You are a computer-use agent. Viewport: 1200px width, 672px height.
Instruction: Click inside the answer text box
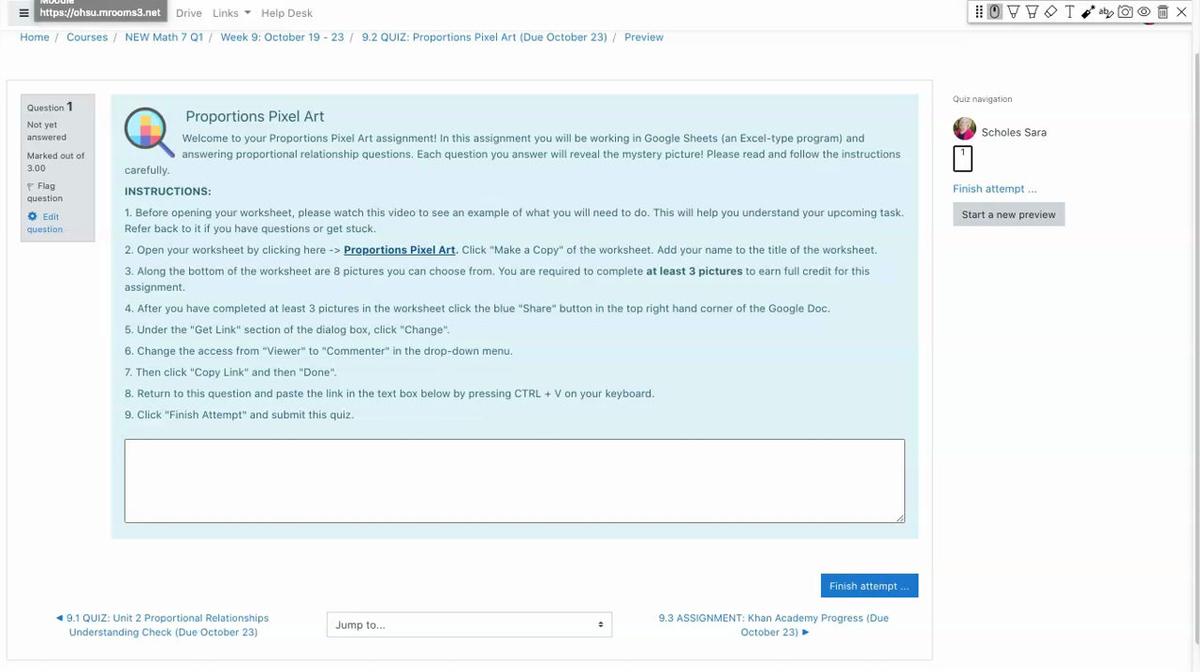click(x=514, y=481)
